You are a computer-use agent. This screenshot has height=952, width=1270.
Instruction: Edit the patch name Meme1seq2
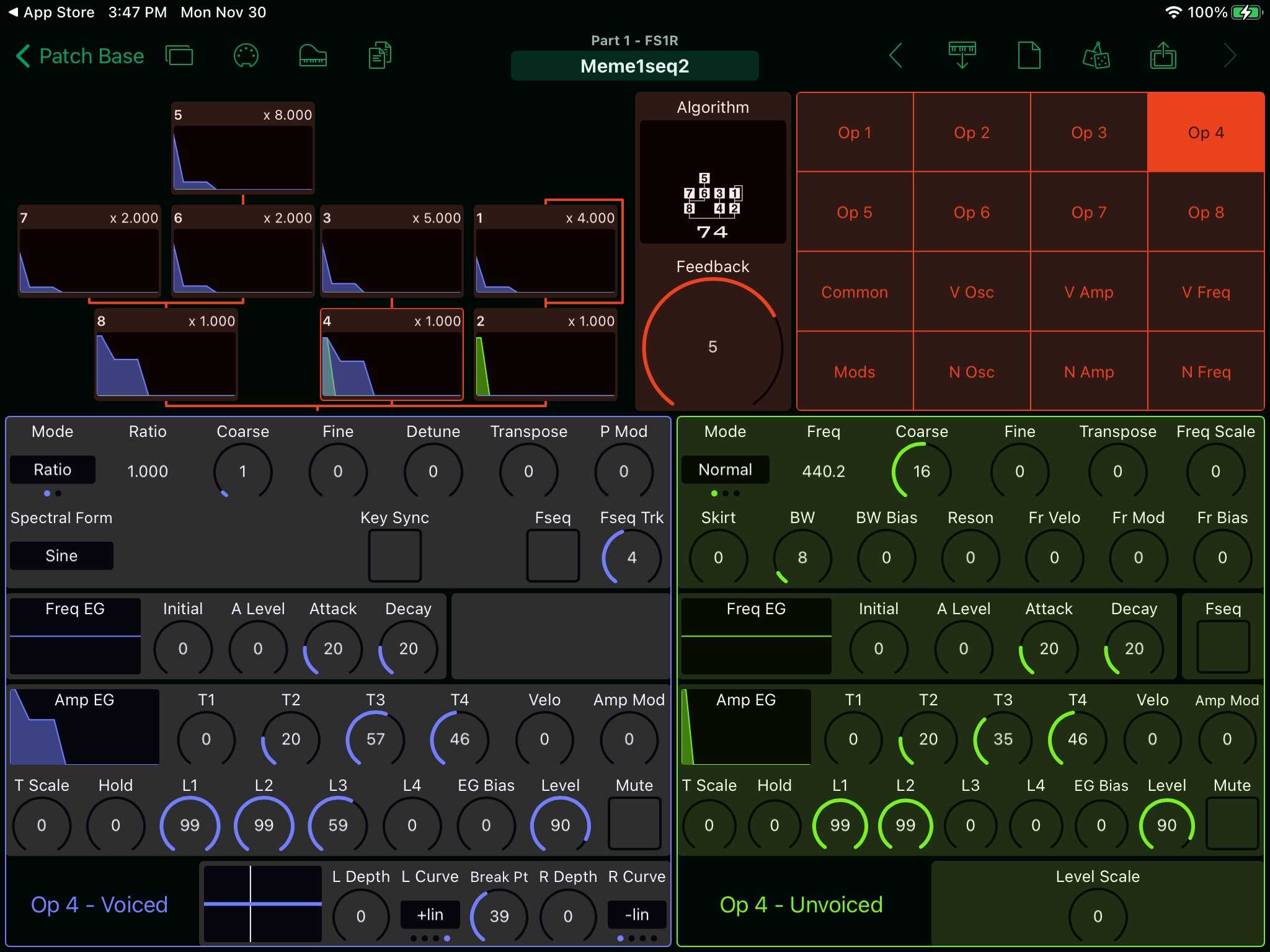point(634,66)
